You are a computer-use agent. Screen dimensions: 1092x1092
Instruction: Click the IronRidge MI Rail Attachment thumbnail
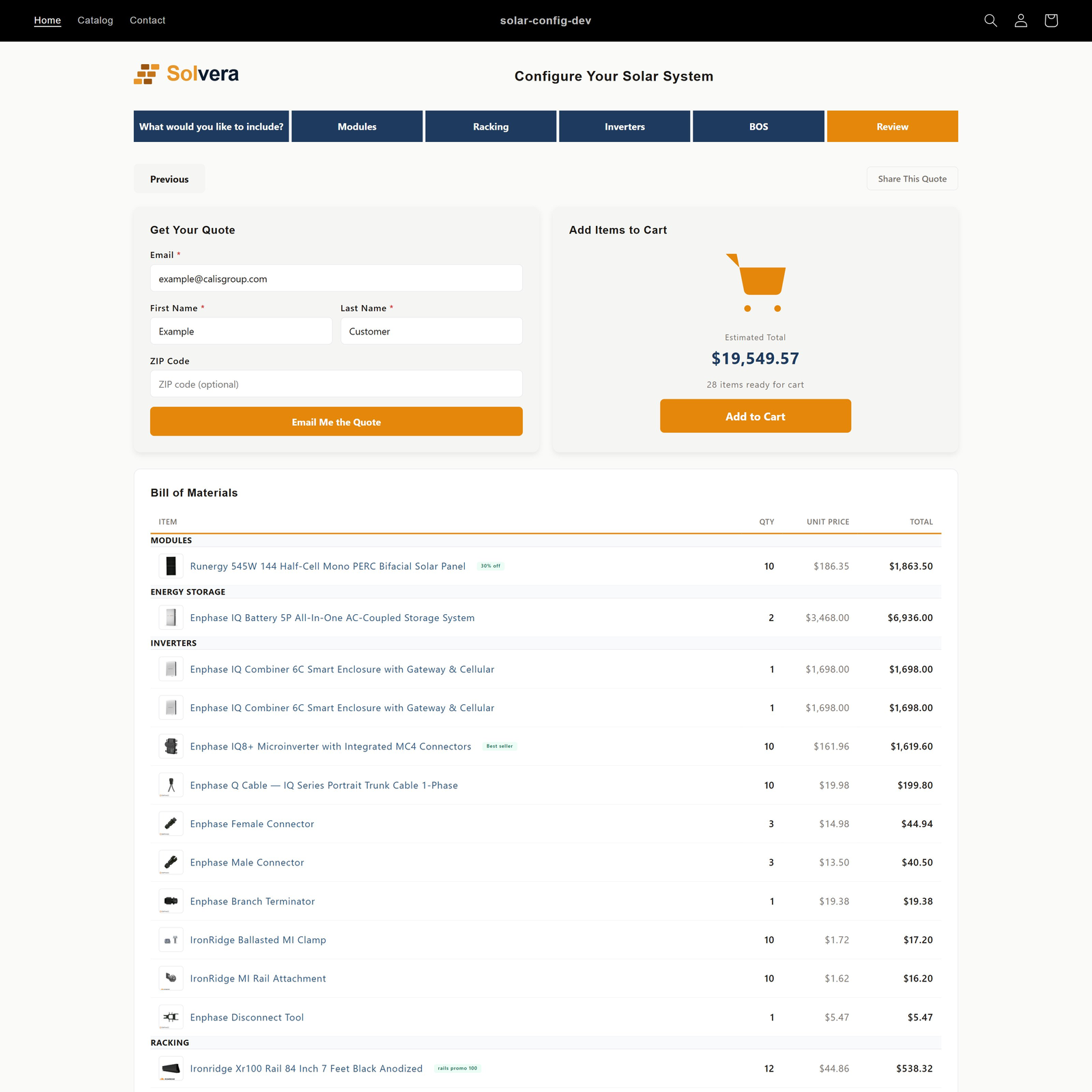[x=171, y=979]
